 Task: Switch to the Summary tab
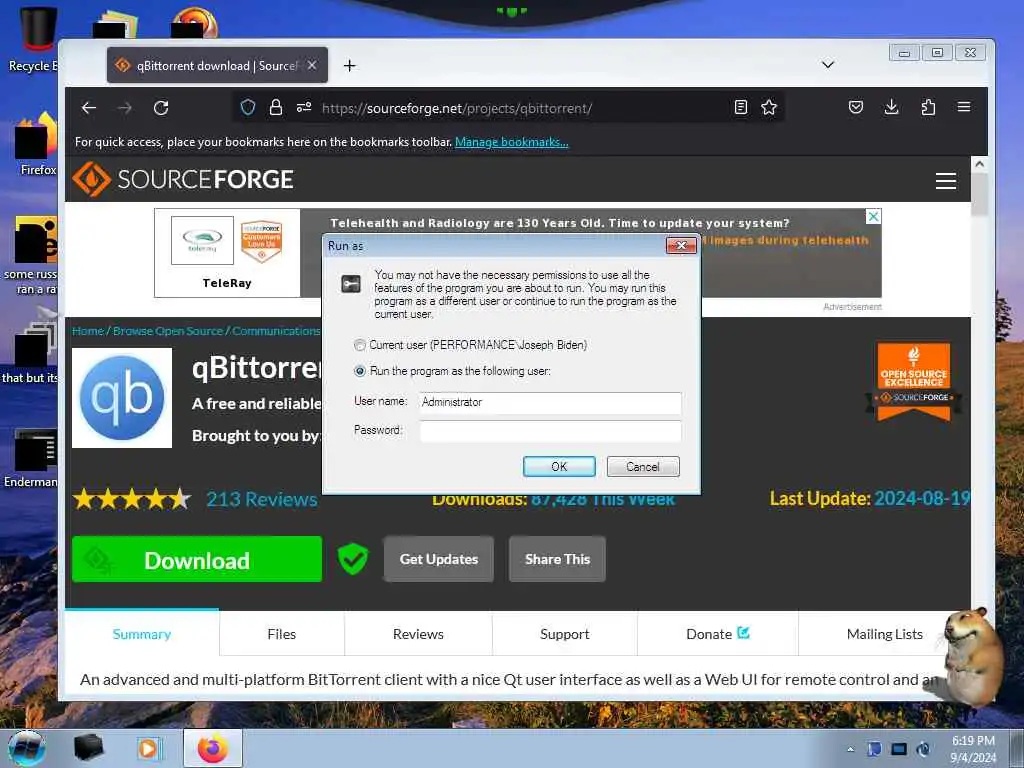(142, 633)
